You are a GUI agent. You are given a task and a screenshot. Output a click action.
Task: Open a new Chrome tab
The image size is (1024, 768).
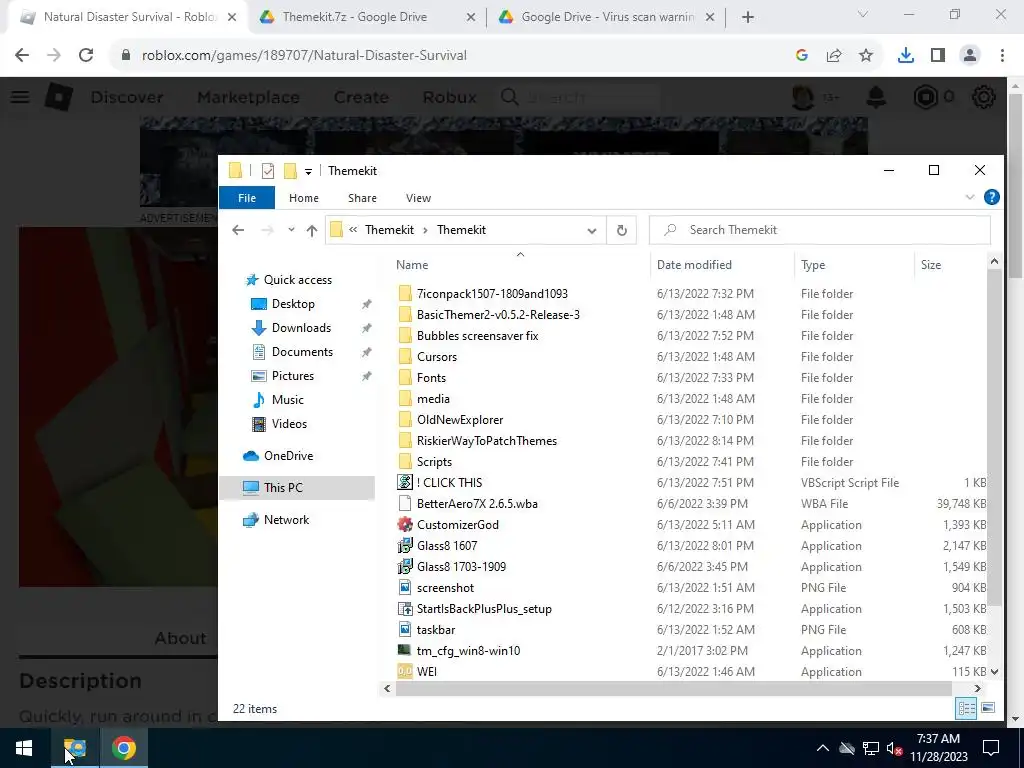(x=748, y=17)
